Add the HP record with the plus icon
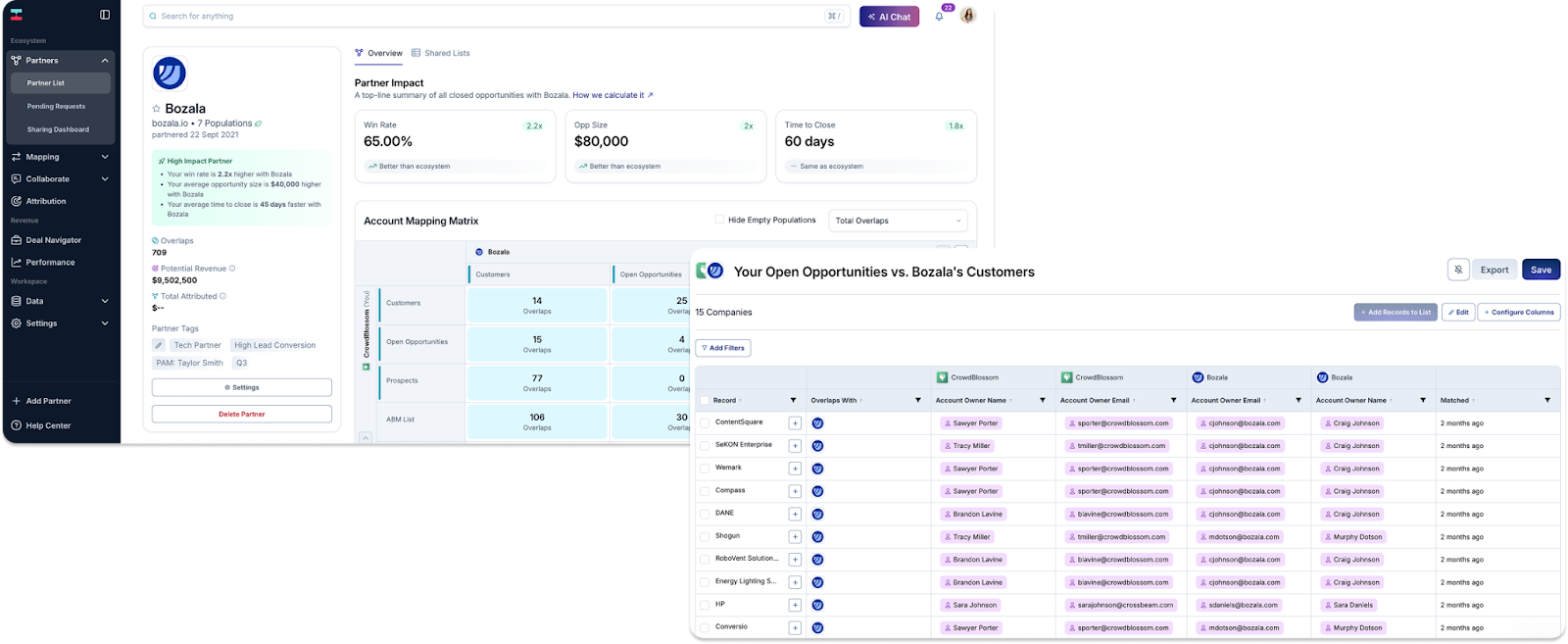The width and height of the screenshot is (1568, 644). pos(795,605)
